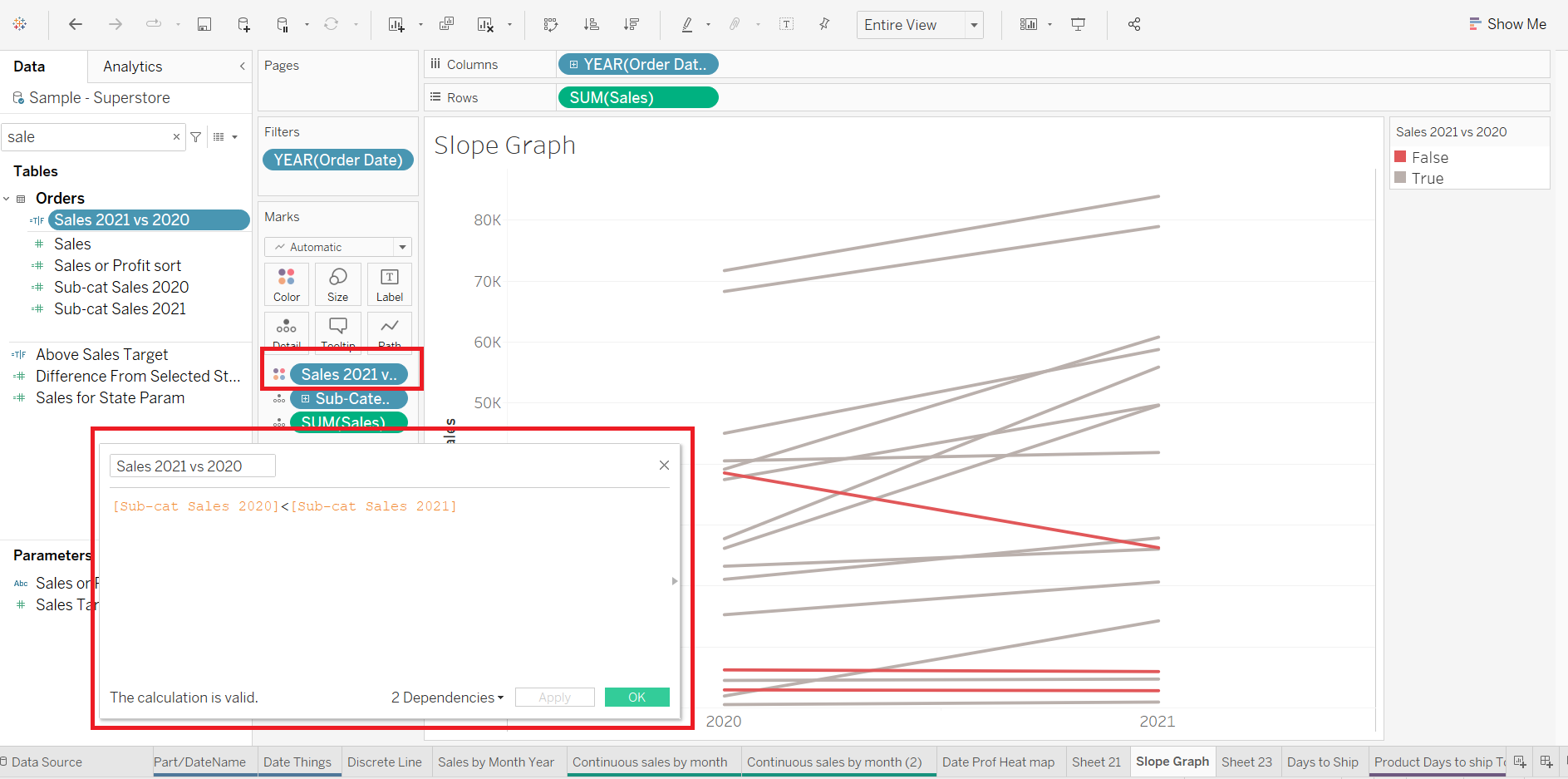Select Sub-cat Sales 2020 field
The width and height of the screenshot is (1568, 779).
[121, 288]
